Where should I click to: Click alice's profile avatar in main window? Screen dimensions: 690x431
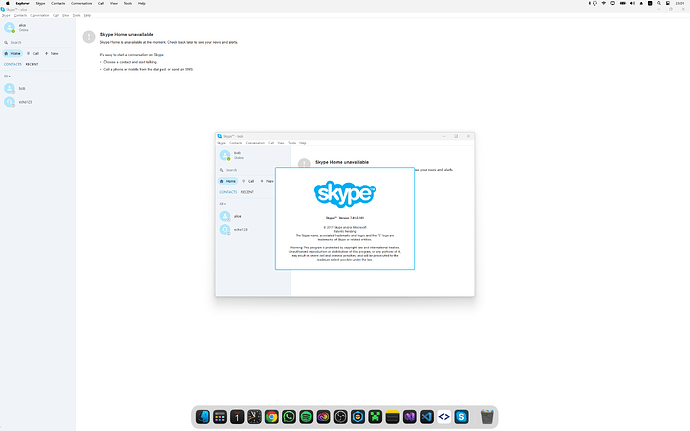[x=9, y=27]
